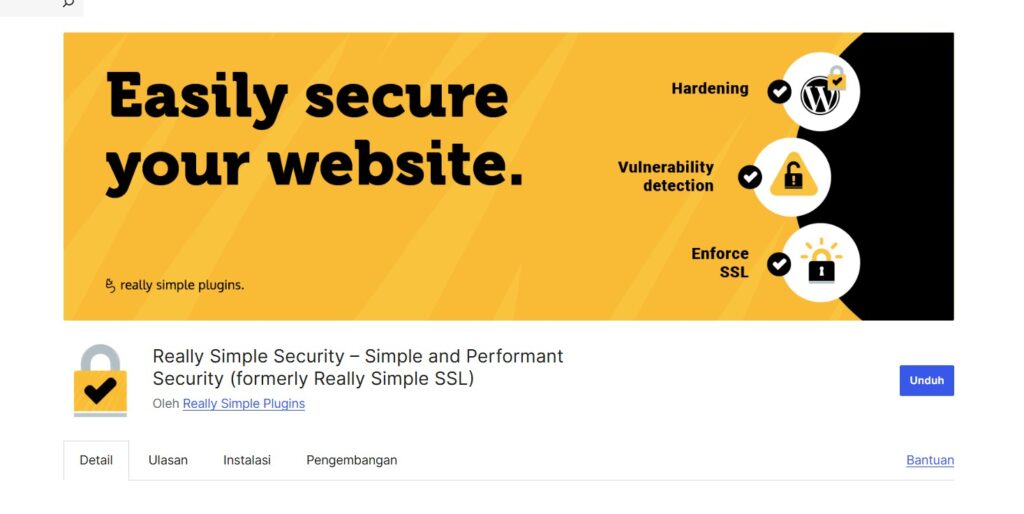Viewport: 1024px width, 514px height.
Task: Click the WordPress logo hardening icon
Action: [820, 92]
